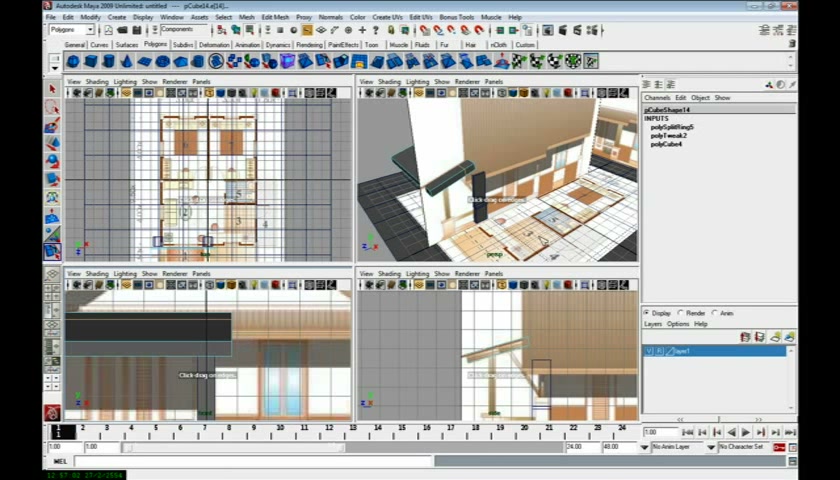Viewport: 840px width, 480px height.
Task: Click the save scene icon on status line
Action: pos(137,31)
